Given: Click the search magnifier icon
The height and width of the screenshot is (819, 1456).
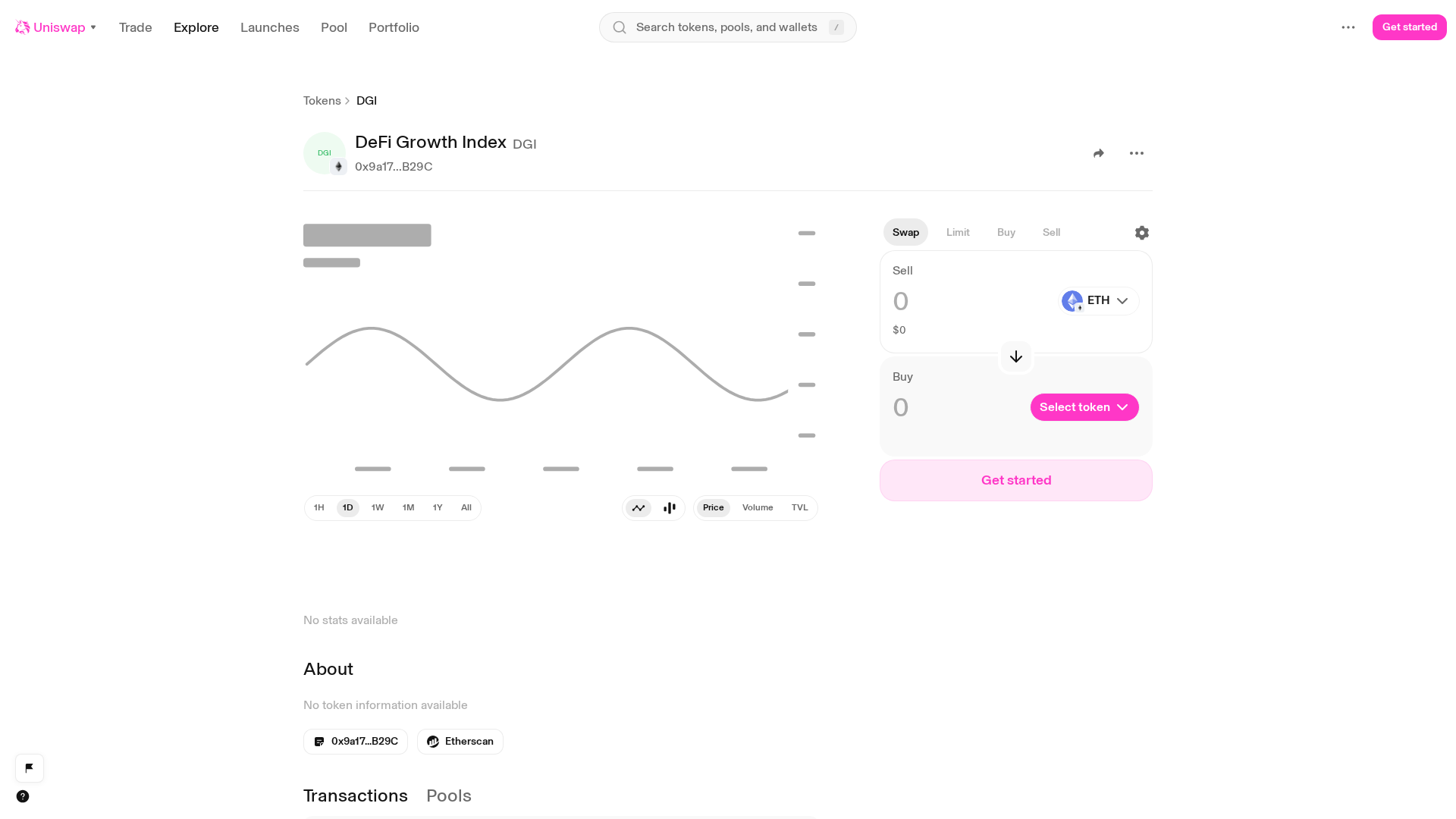Looking at the screenshot, I should (x=620, y=27).
